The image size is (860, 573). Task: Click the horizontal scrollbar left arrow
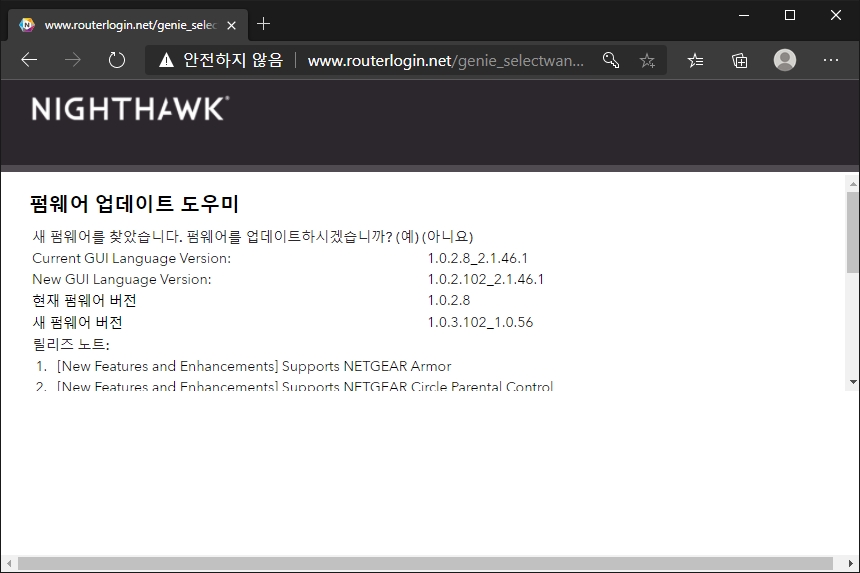[x=8, y=564]
